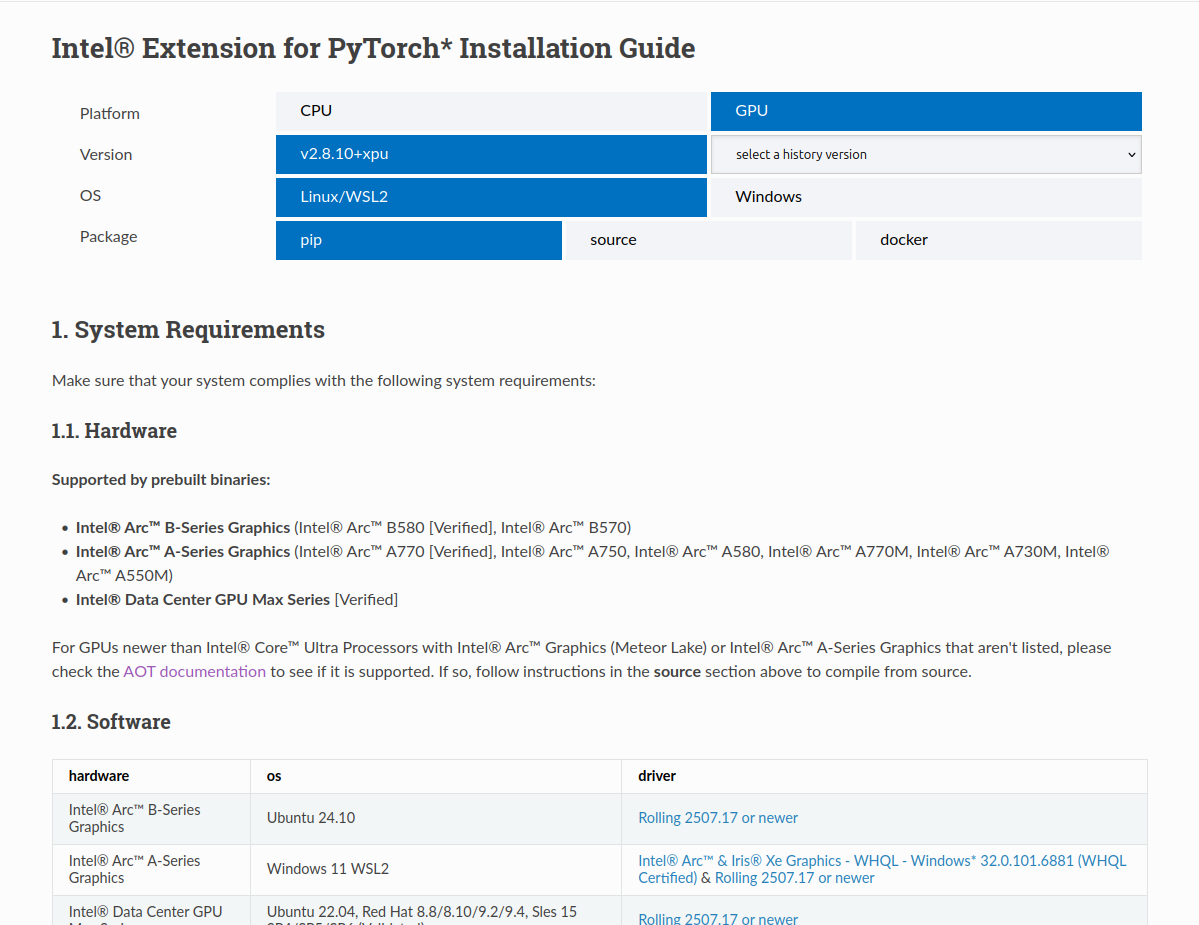Click the 1.2. Software heading

pos(111,722)
